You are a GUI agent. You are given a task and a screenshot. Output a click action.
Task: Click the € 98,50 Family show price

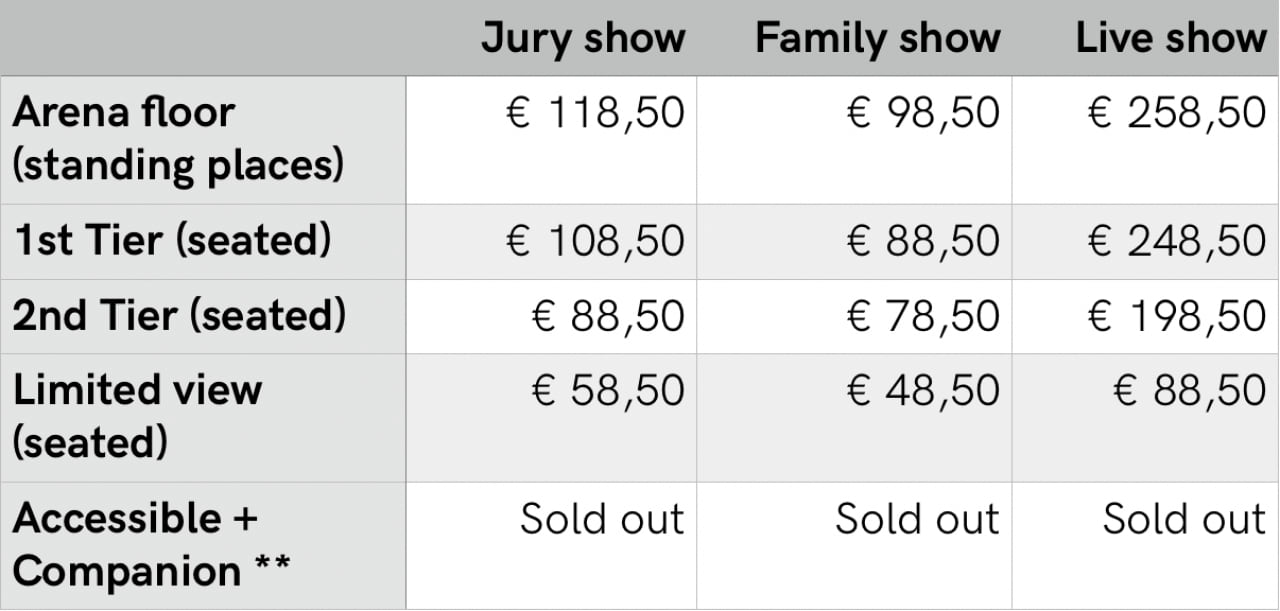(x=923, y=113)
